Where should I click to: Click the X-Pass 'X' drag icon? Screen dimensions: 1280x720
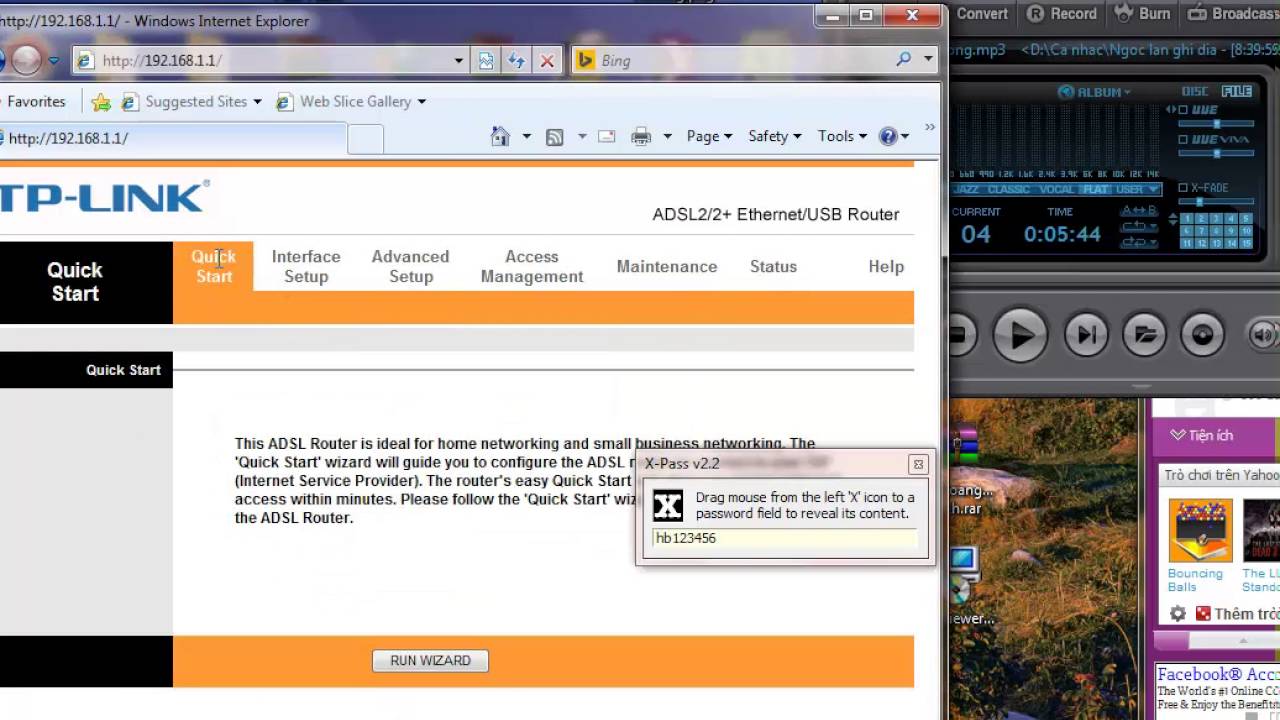point(668,505)
